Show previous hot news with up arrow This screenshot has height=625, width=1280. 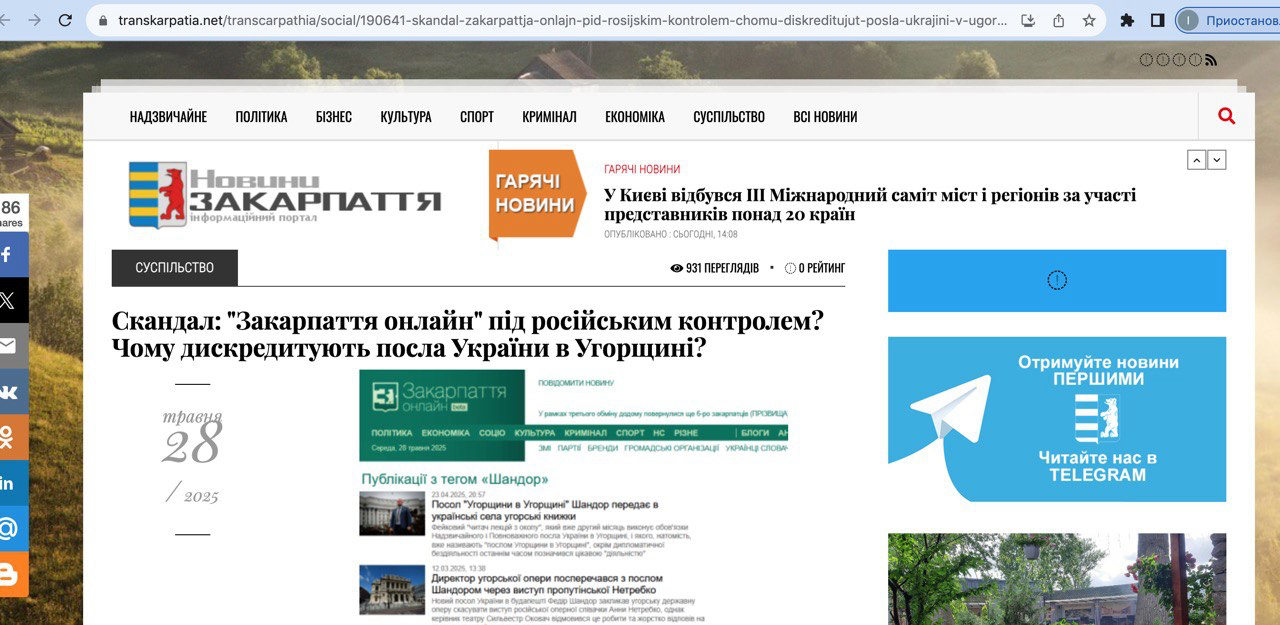[x=1197, y=160]
